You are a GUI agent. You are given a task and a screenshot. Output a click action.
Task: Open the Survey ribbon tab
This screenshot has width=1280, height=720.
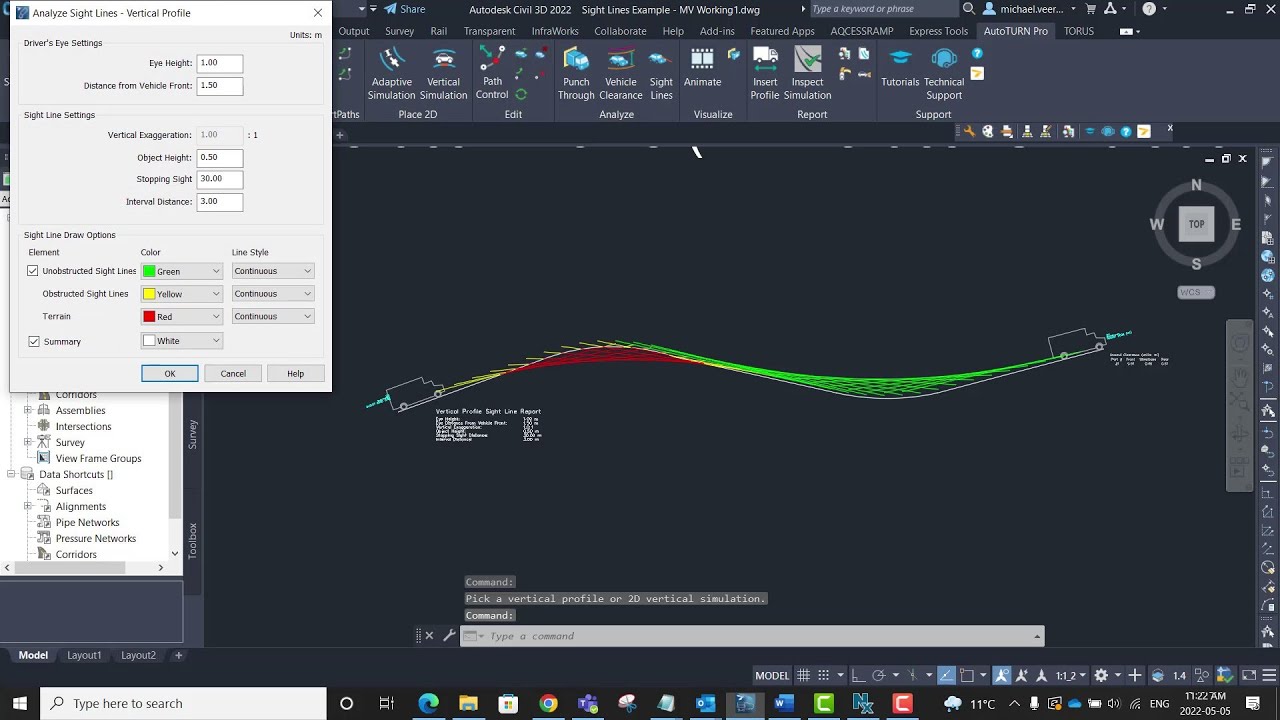[399, 31]
